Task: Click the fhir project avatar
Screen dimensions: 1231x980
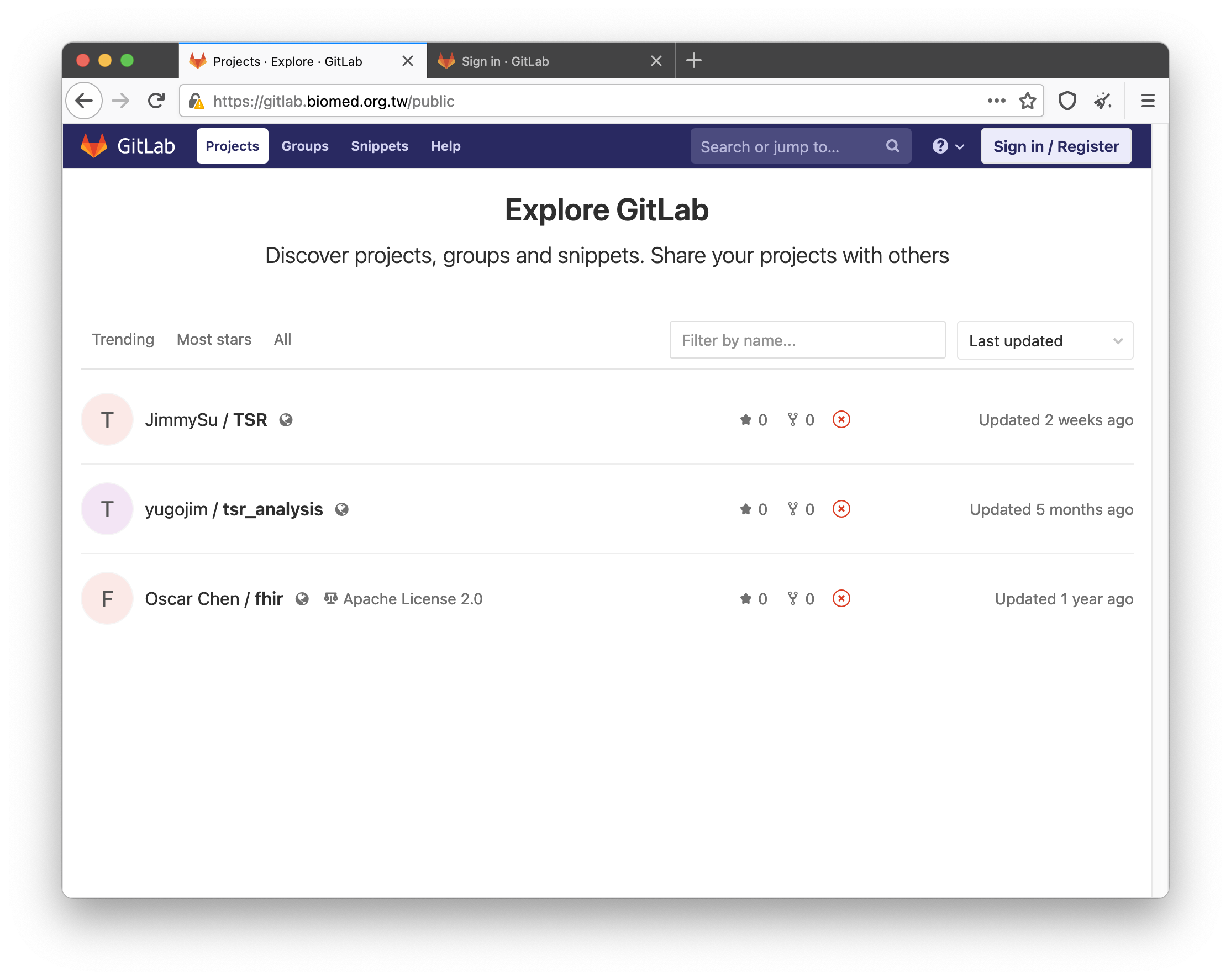Action: point(107,599)
